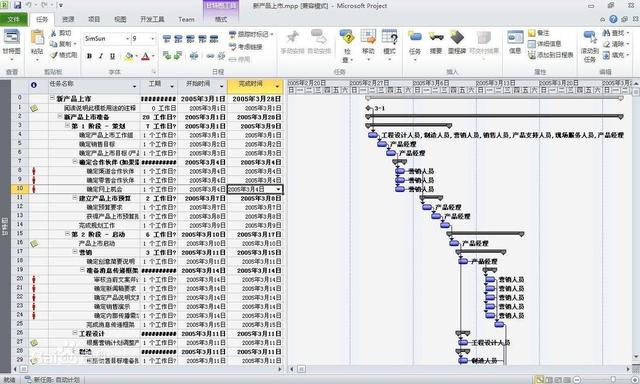
Task: Open the 文件 (File) tab
Action: 13,19
